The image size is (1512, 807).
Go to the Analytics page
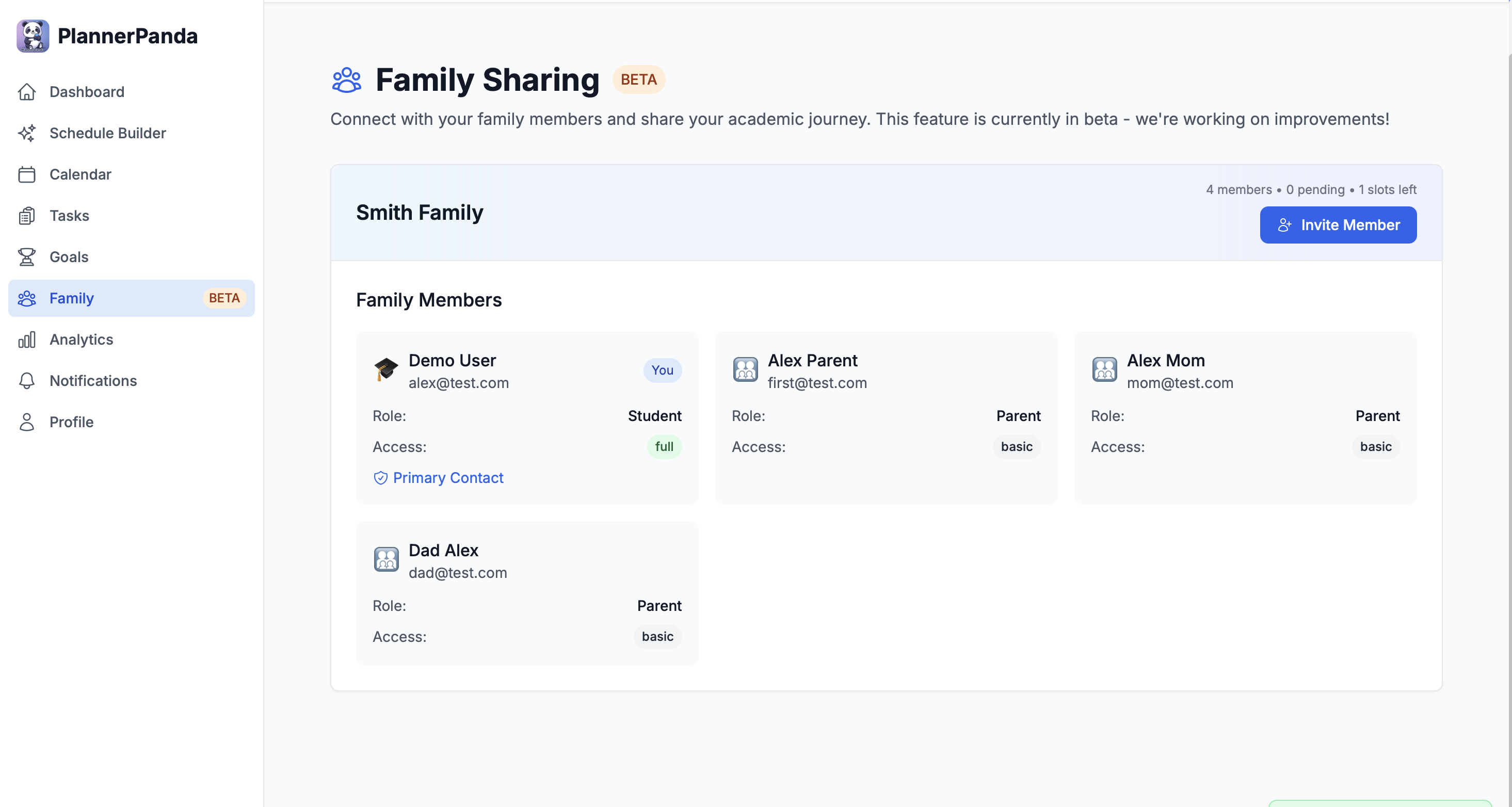[81, 340]
